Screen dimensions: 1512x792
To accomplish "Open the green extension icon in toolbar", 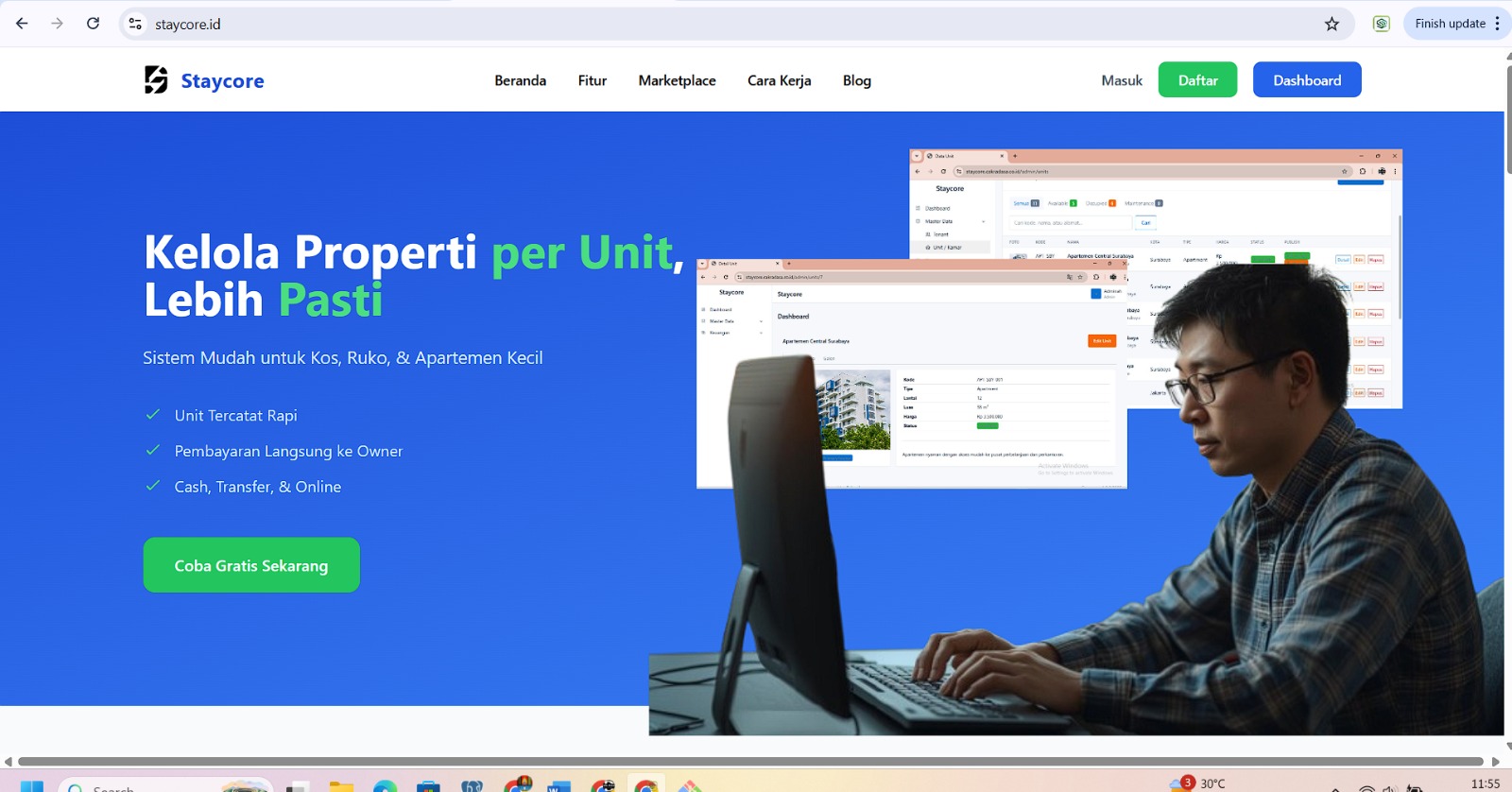I will pyautogui.click(x=1382, y=24).
